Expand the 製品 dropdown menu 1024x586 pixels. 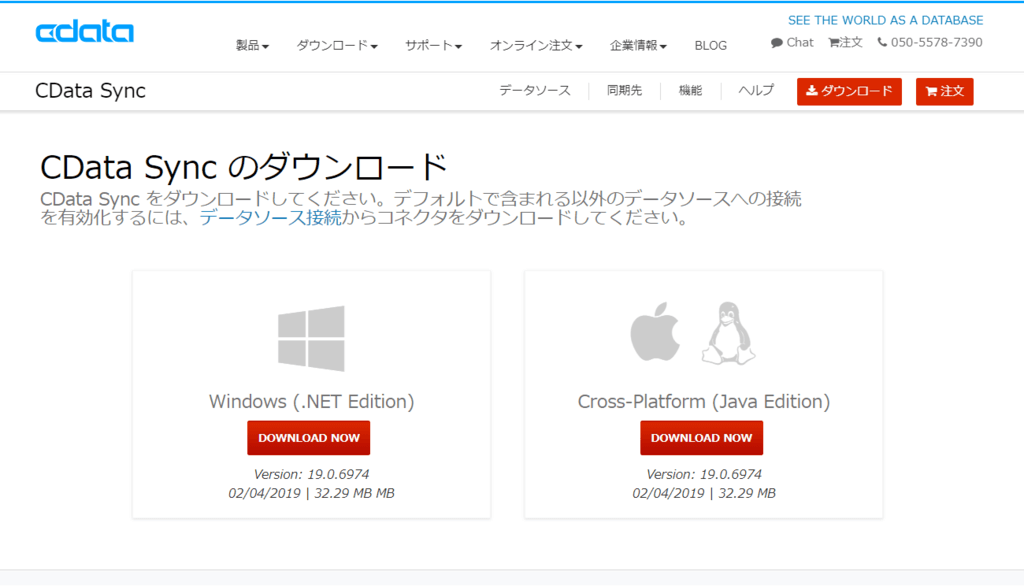[x=252, y=45]
